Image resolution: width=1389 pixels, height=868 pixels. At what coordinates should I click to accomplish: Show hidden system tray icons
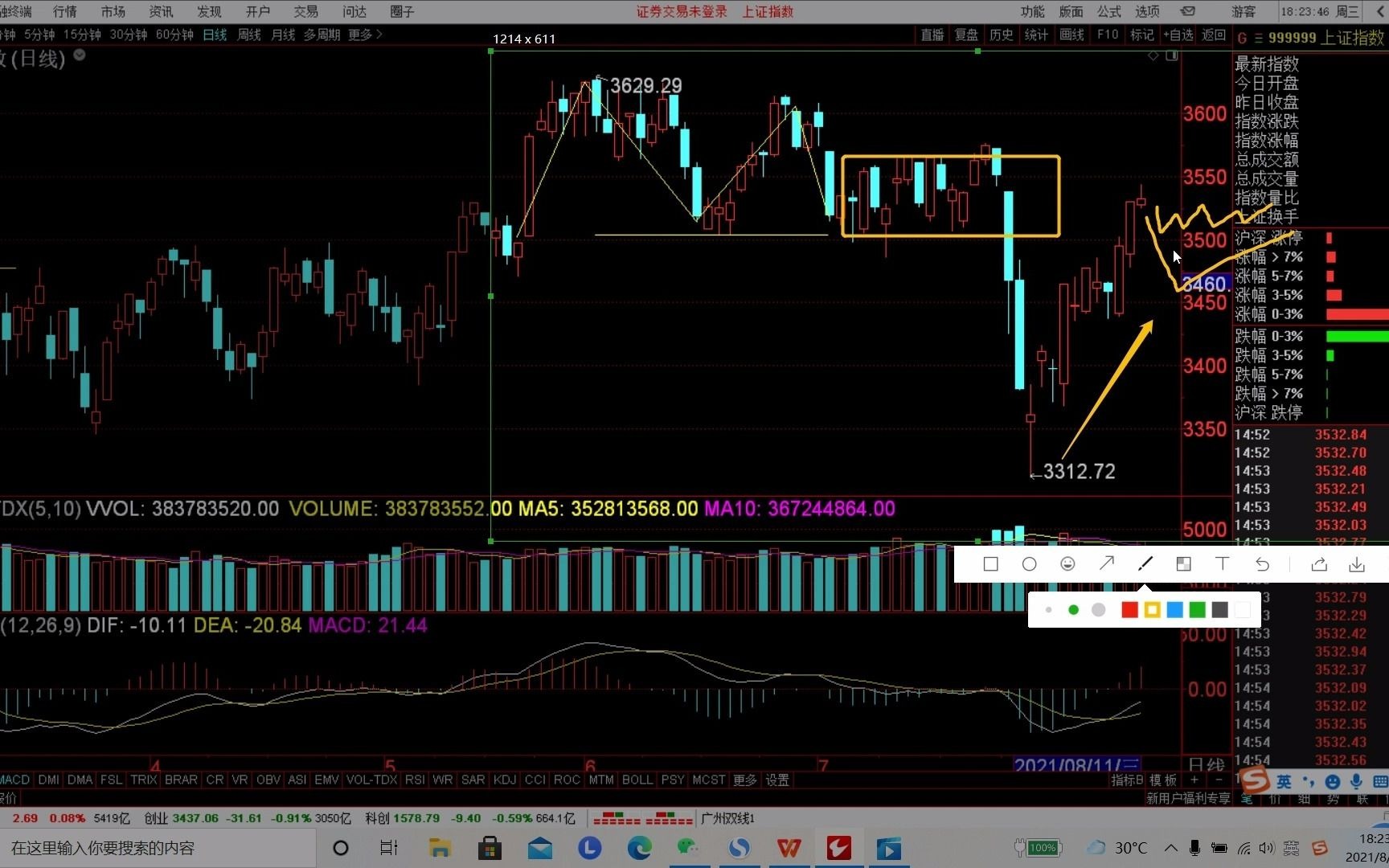click(1170, 848)
